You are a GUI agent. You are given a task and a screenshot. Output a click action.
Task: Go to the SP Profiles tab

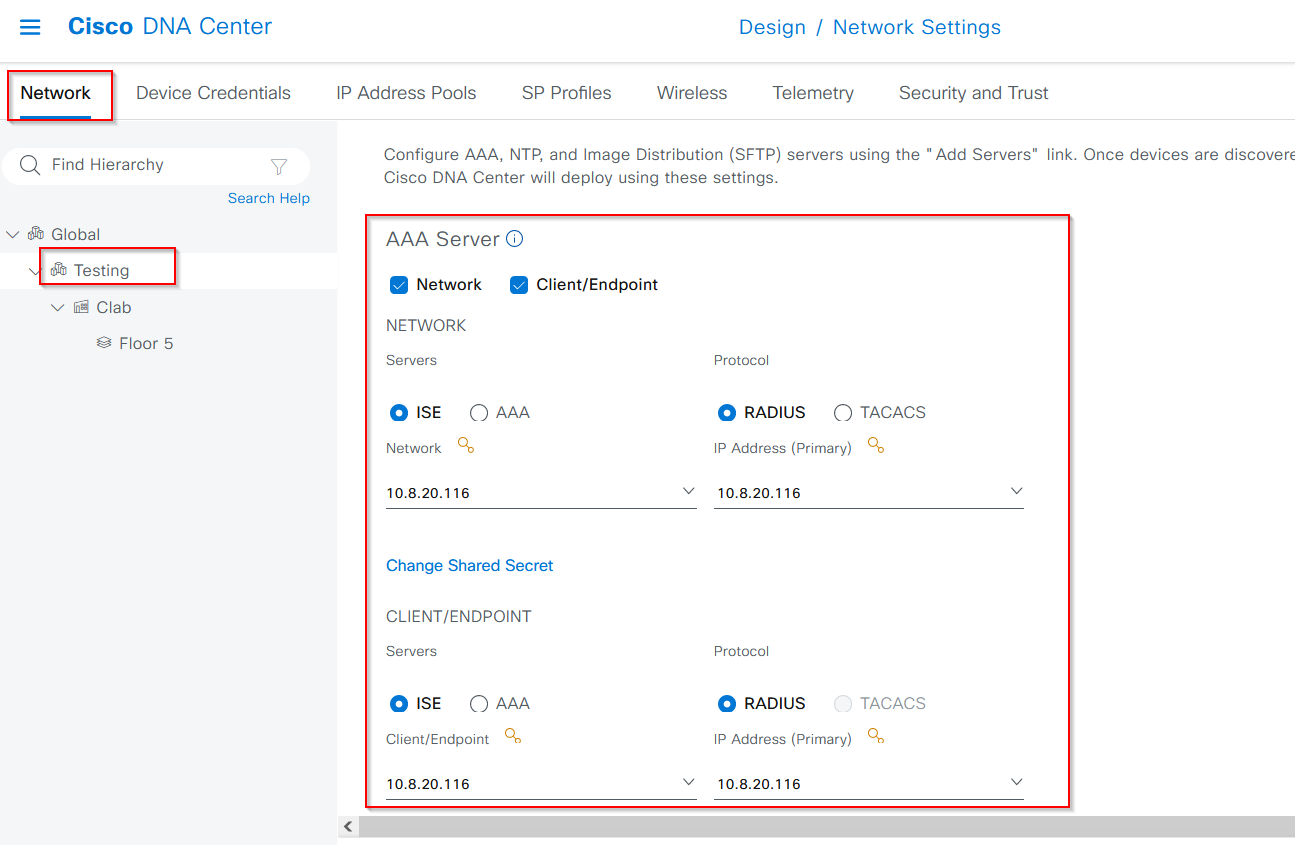pos(566,93)
